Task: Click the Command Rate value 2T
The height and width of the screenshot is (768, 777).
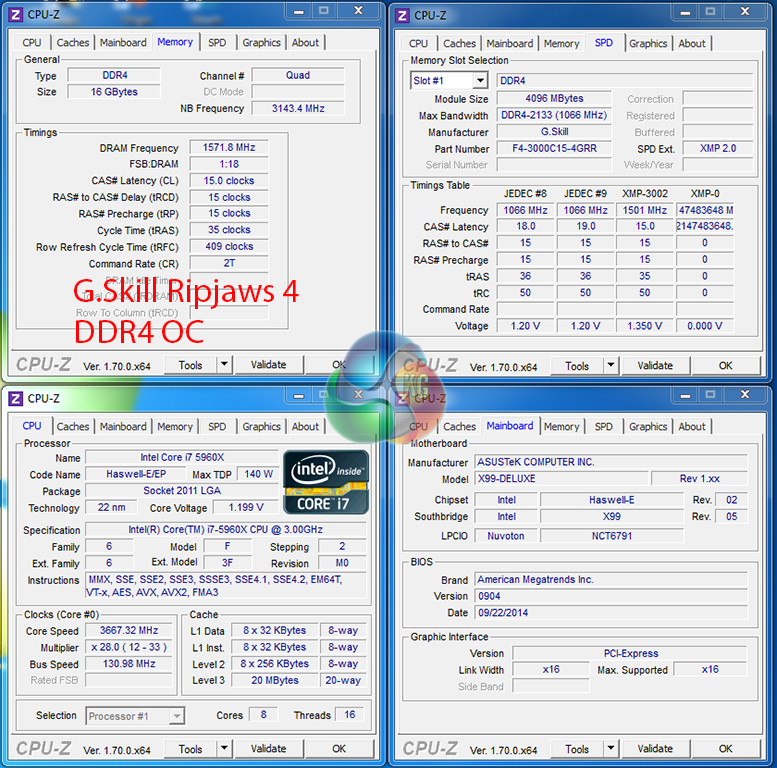Action: (x=229, y=263)
